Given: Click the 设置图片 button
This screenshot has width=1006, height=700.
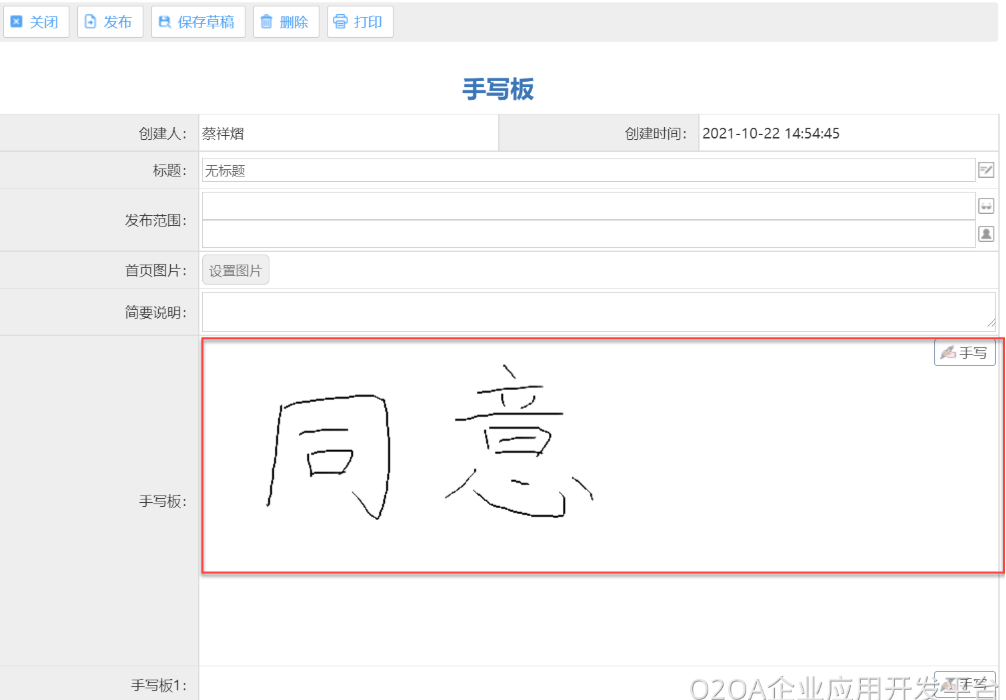Looking at the screenshot, I should (x=235, y=271).
